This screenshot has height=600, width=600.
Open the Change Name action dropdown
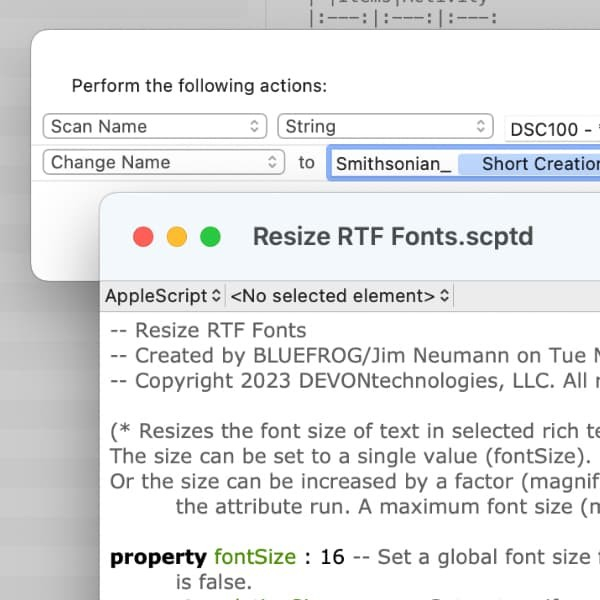tap(164, 163)
